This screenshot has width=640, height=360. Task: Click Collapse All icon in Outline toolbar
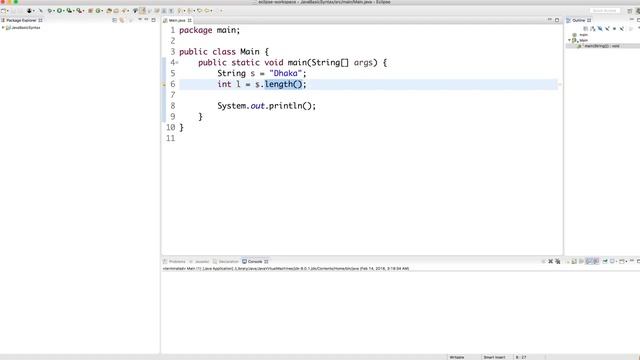(x=586, y=29)
